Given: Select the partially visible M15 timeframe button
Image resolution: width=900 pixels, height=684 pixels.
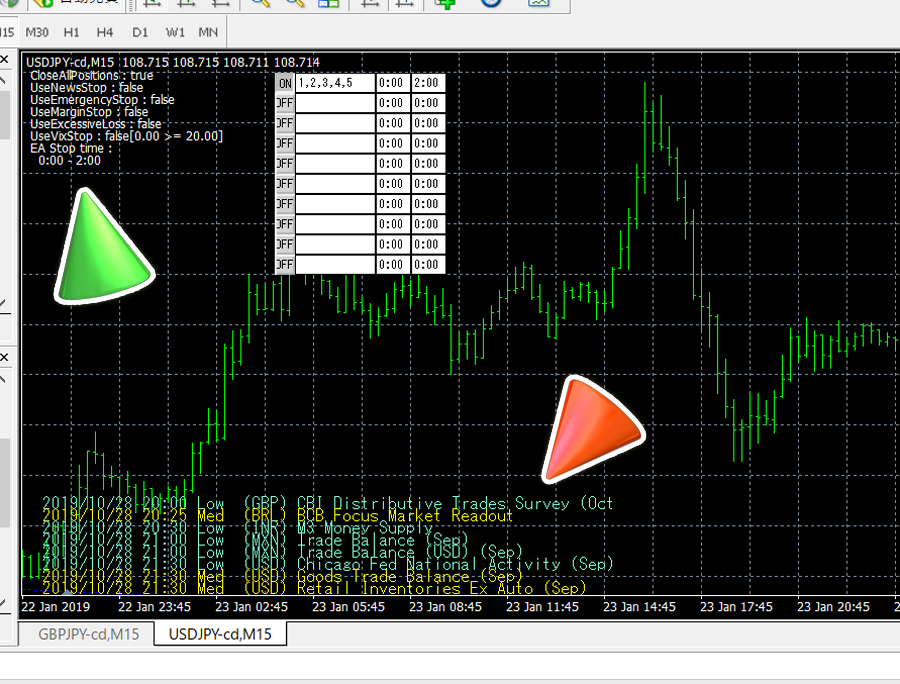Looking at the screenshot, I should (x=7, y=32).
